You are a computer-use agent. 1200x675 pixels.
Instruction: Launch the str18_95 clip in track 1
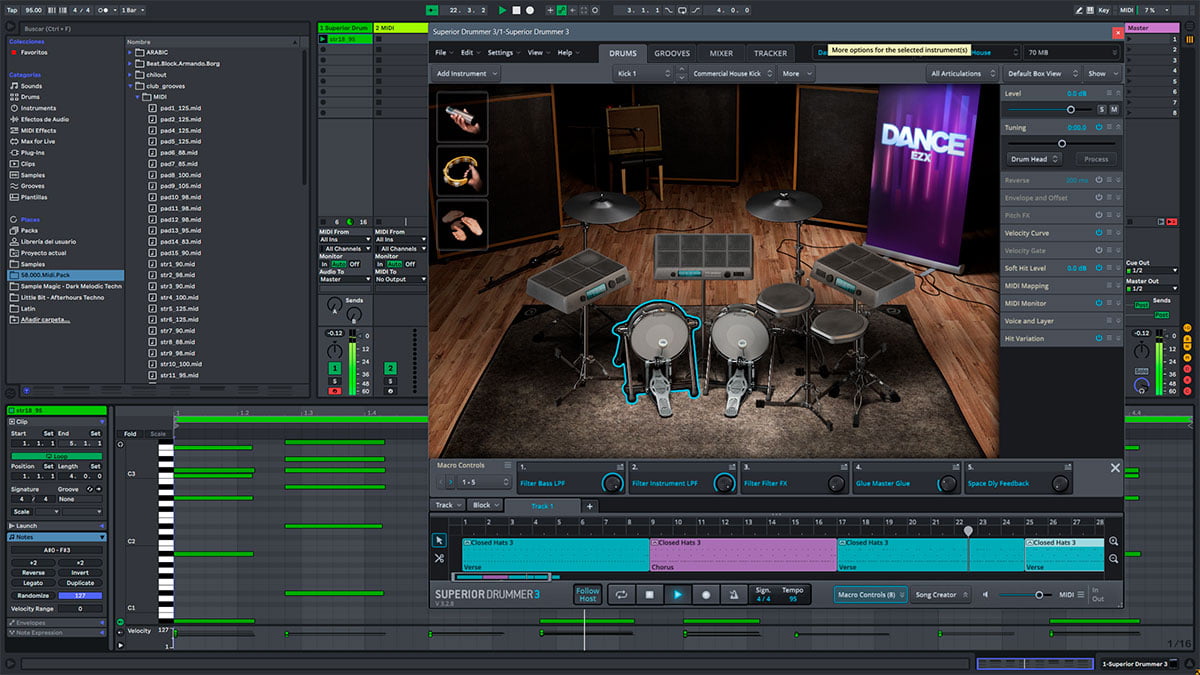point(323,40)
